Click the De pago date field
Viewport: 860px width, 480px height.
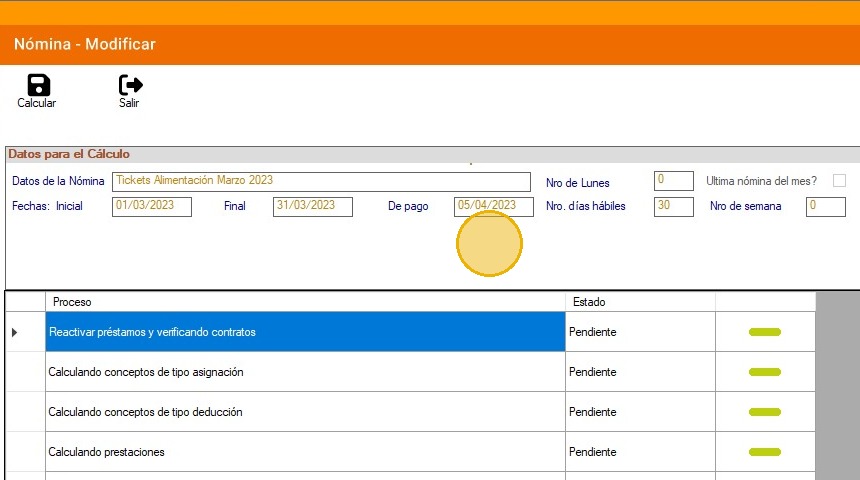pyautogui.click(x=494, y=206)
